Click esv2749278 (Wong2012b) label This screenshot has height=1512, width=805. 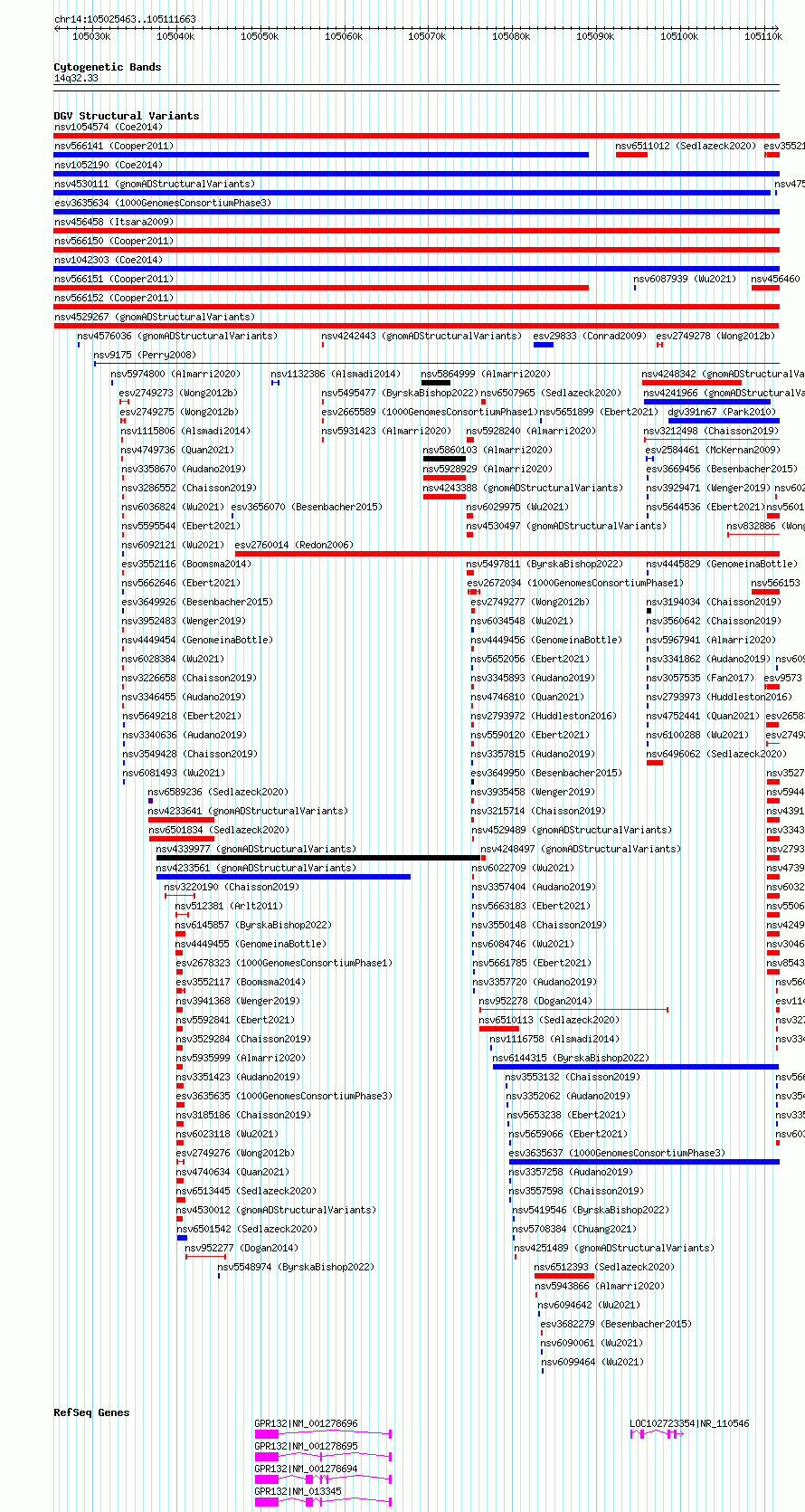(x=715, y=336)
